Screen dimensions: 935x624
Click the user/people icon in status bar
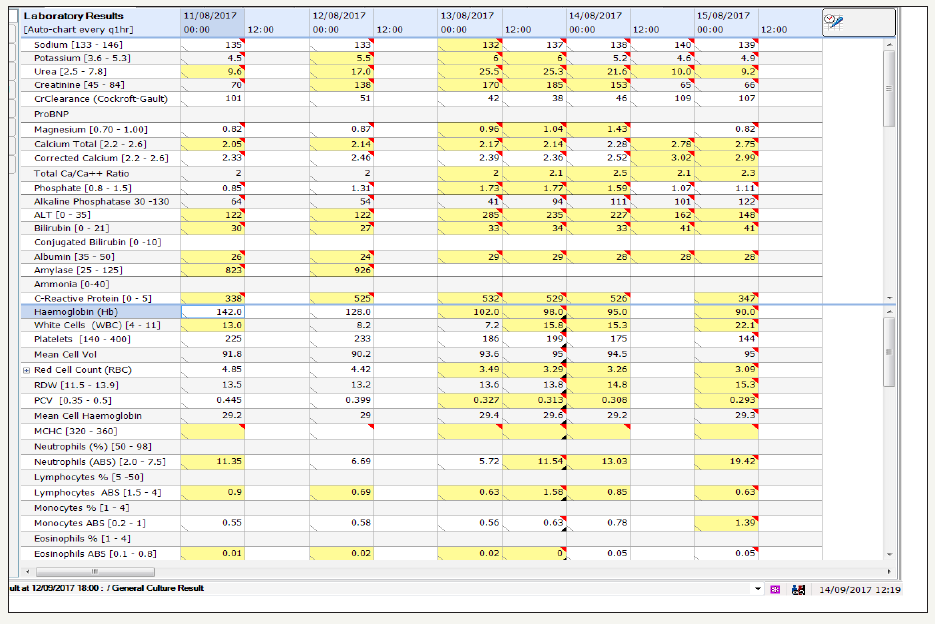pyautogui.click(x=798, y=589)
